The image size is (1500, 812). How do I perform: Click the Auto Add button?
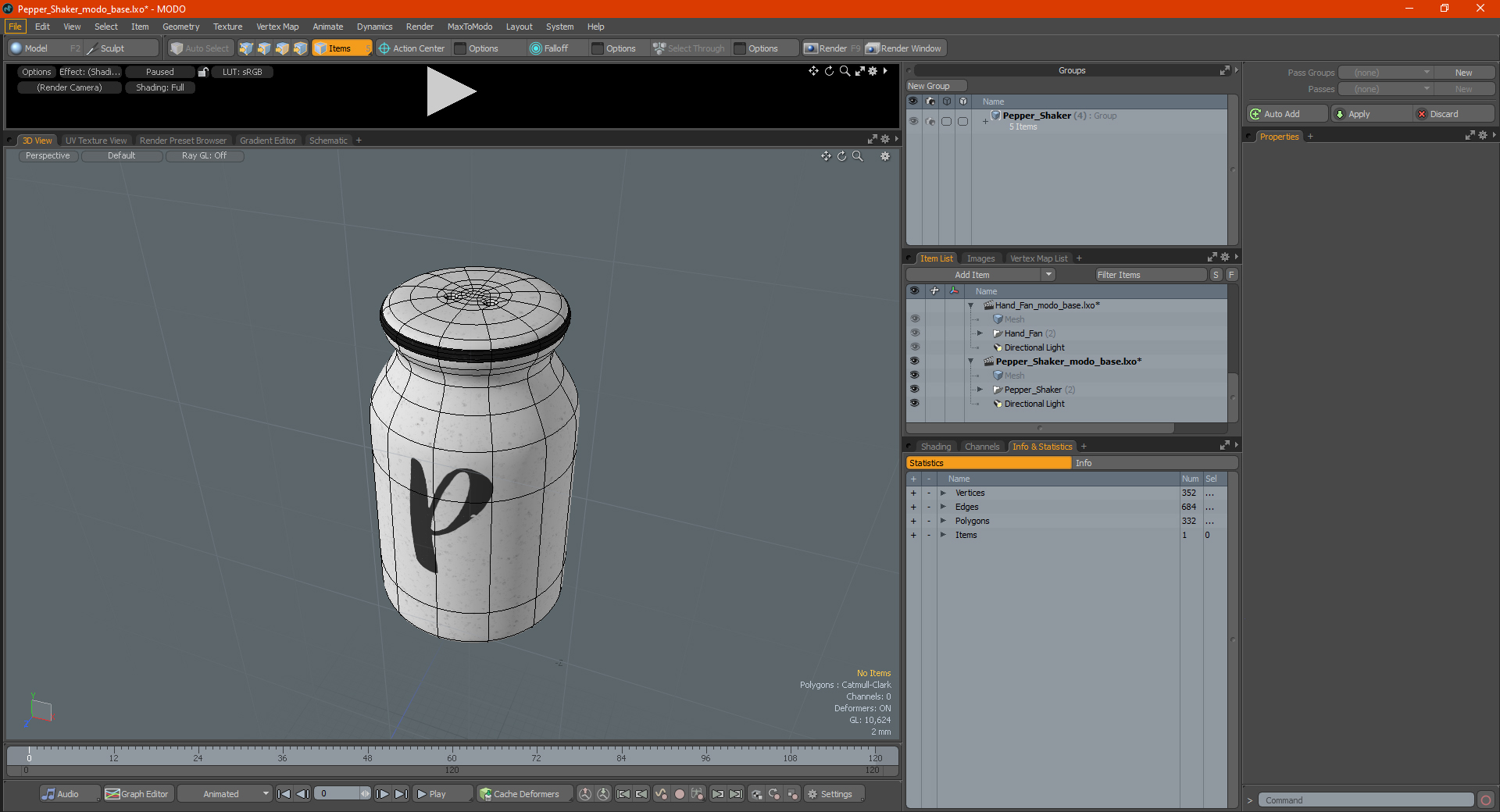[1287, 114]
